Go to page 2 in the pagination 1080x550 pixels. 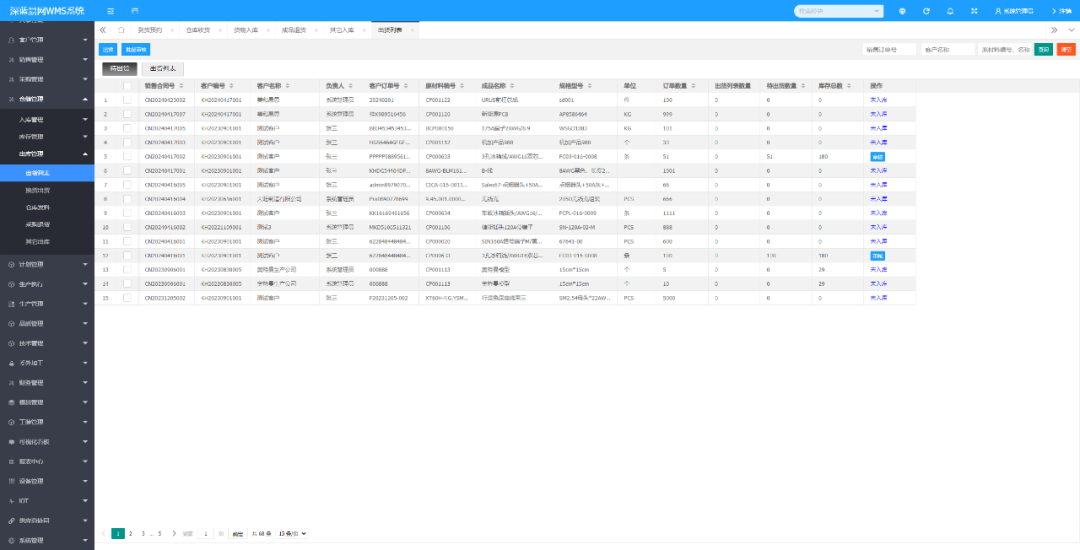tap(130, 533)
